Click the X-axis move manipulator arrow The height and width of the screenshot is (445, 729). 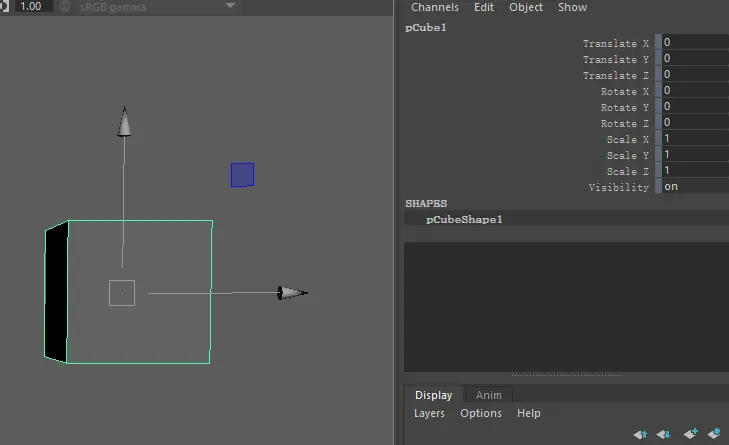tap(292, 293)
